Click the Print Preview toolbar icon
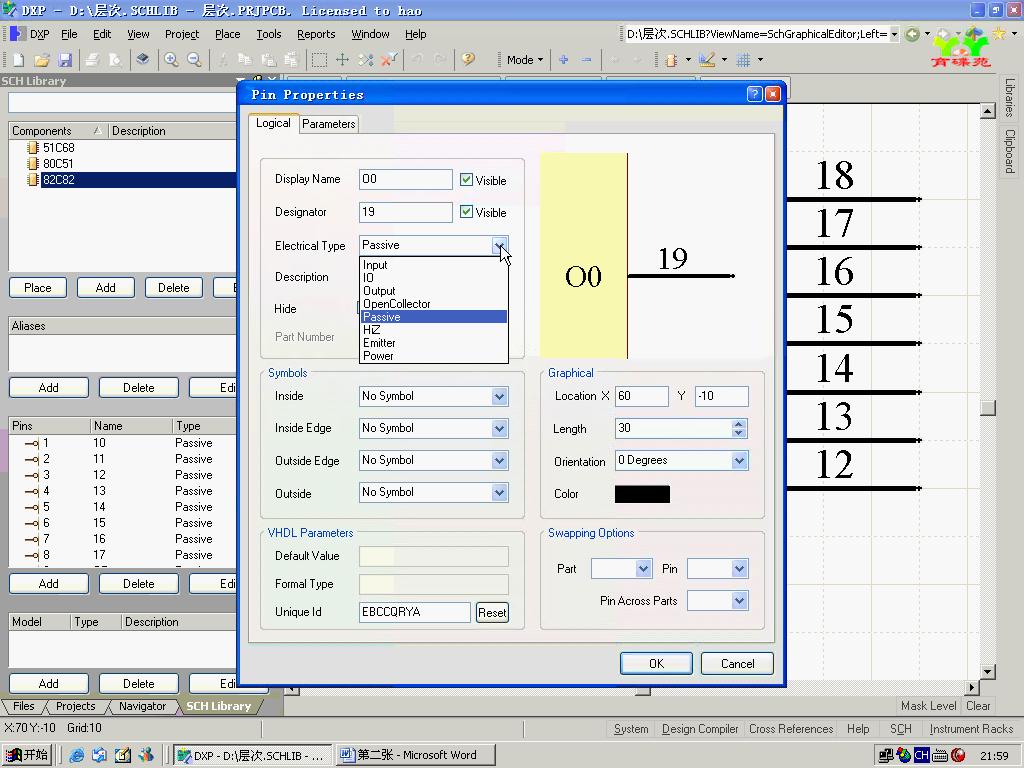 point(115,60)
